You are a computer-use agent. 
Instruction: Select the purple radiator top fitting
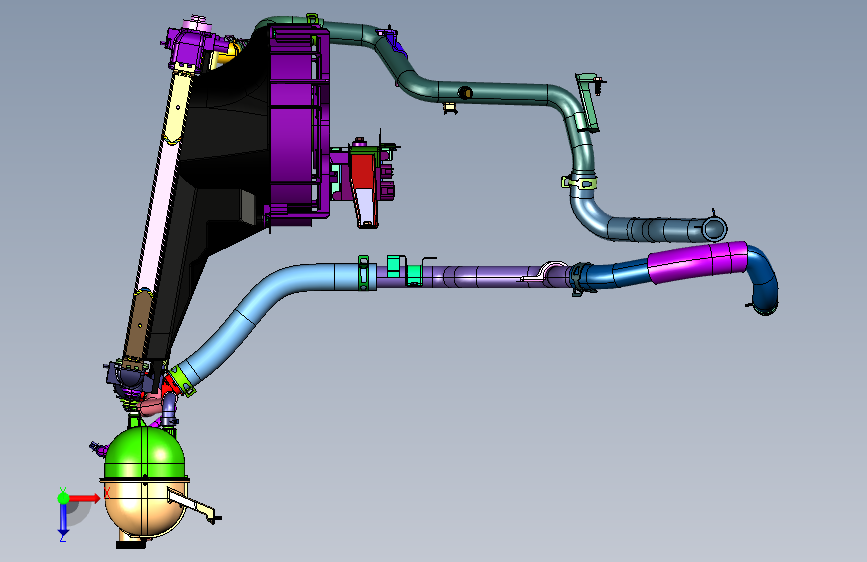188,47
